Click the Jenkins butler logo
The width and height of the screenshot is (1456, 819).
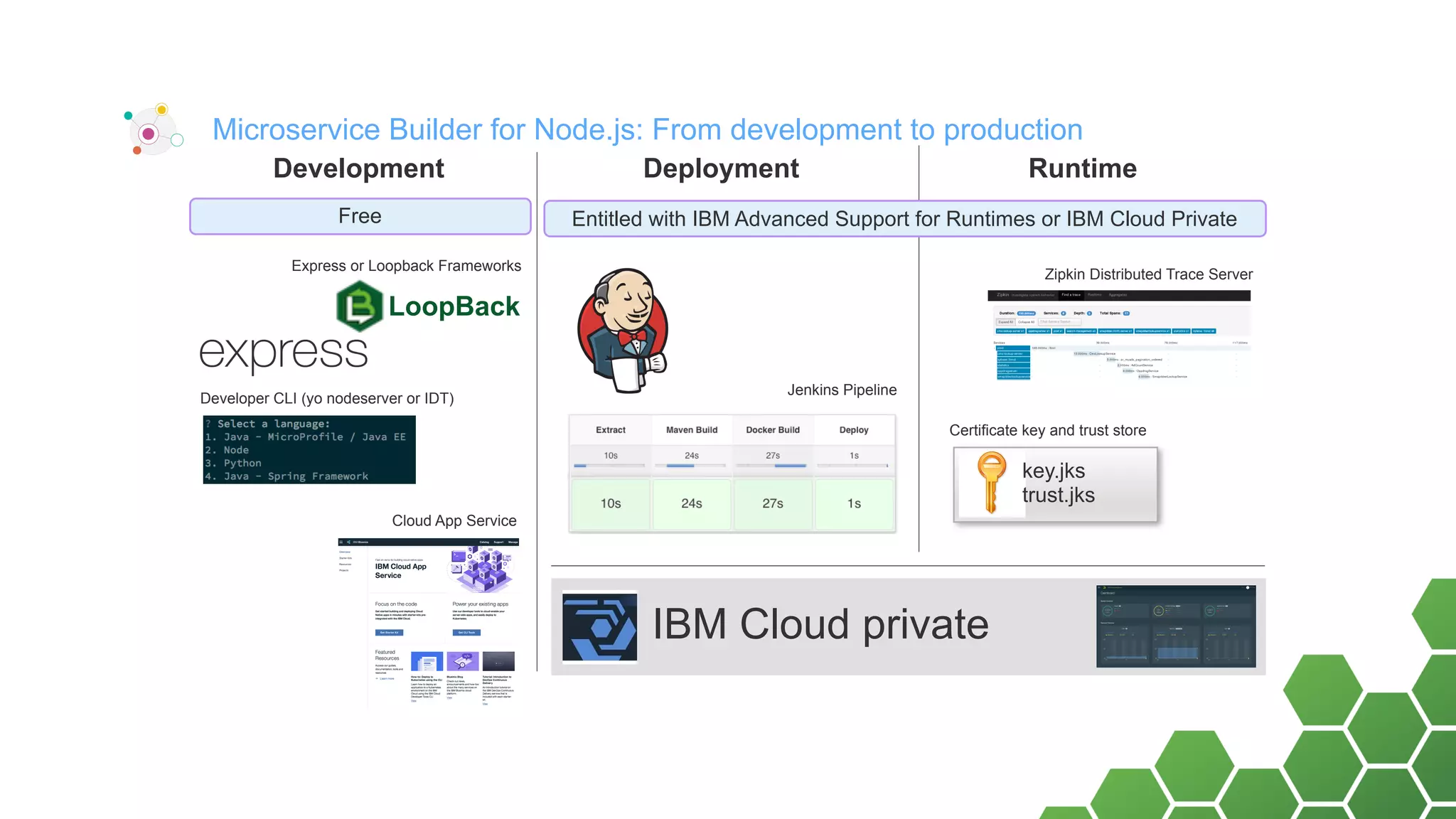623,331
